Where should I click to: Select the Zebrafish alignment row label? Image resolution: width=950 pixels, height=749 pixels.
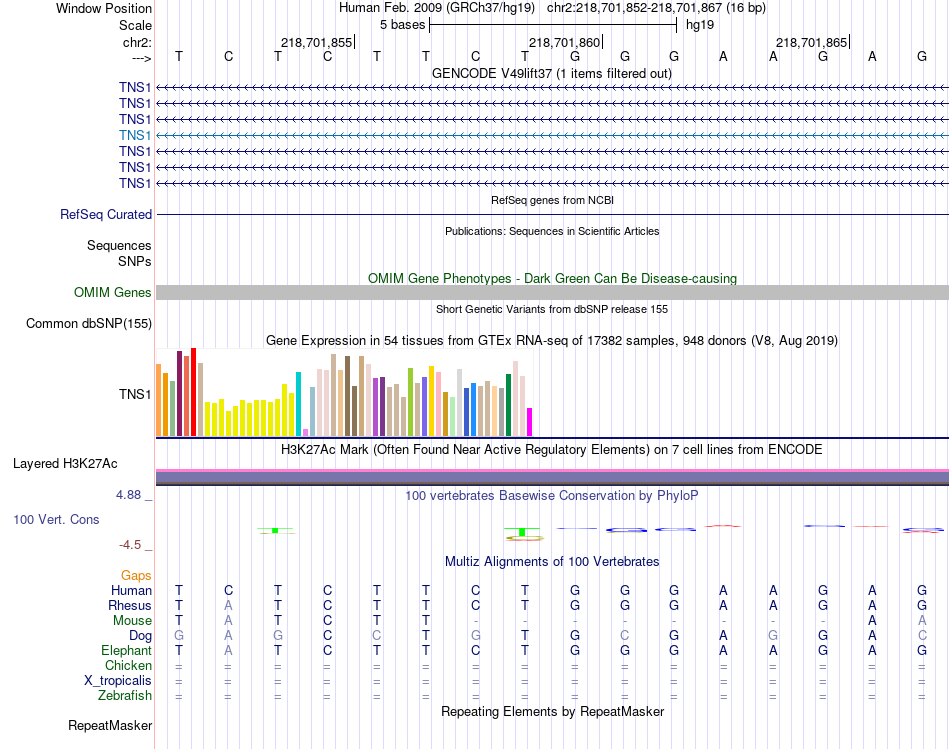125,696
